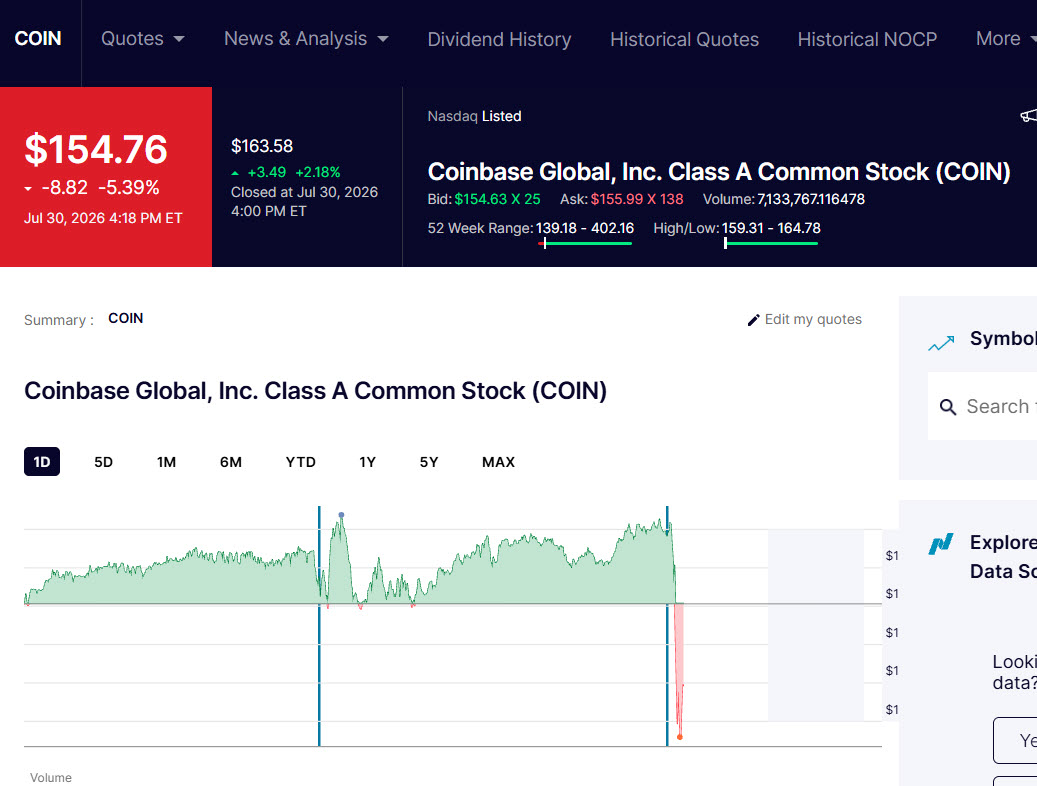The image size is (1037, 786).
Task: Open Historical Quotes tab
Action: (x=684, y=40)
